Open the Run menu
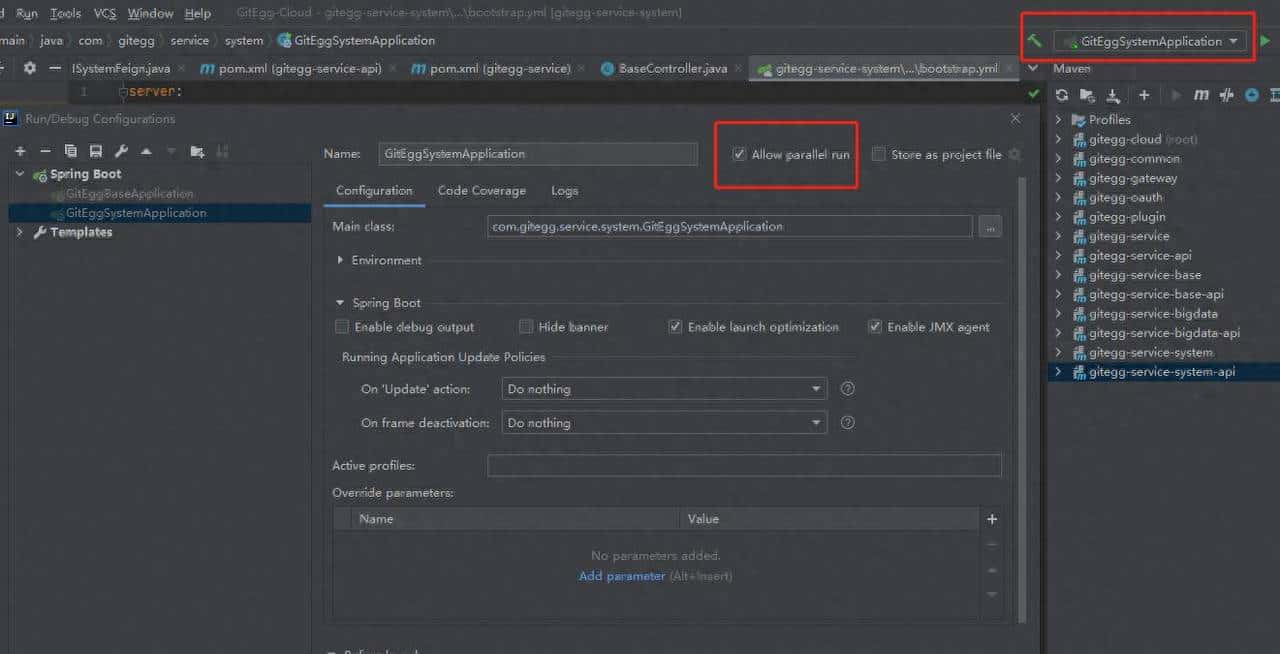Image resolution: width=1280 pixels, height=654 pixels. (x=27, y=13)
